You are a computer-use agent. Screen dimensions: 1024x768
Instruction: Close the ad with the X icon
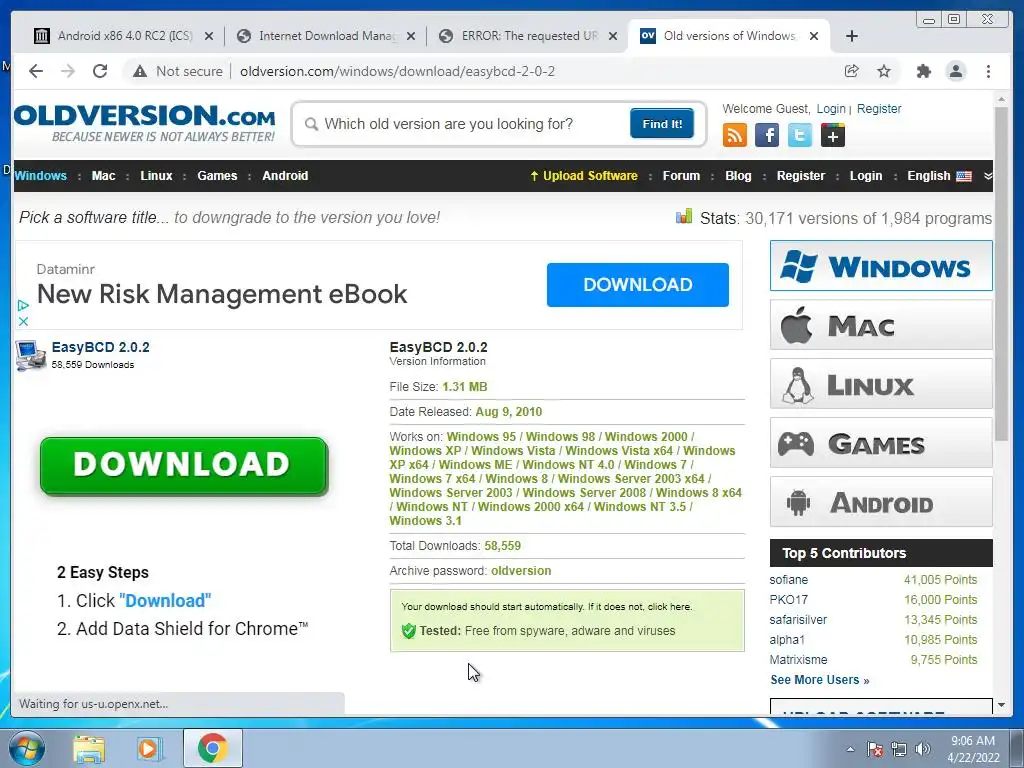(x=23, y=321)
